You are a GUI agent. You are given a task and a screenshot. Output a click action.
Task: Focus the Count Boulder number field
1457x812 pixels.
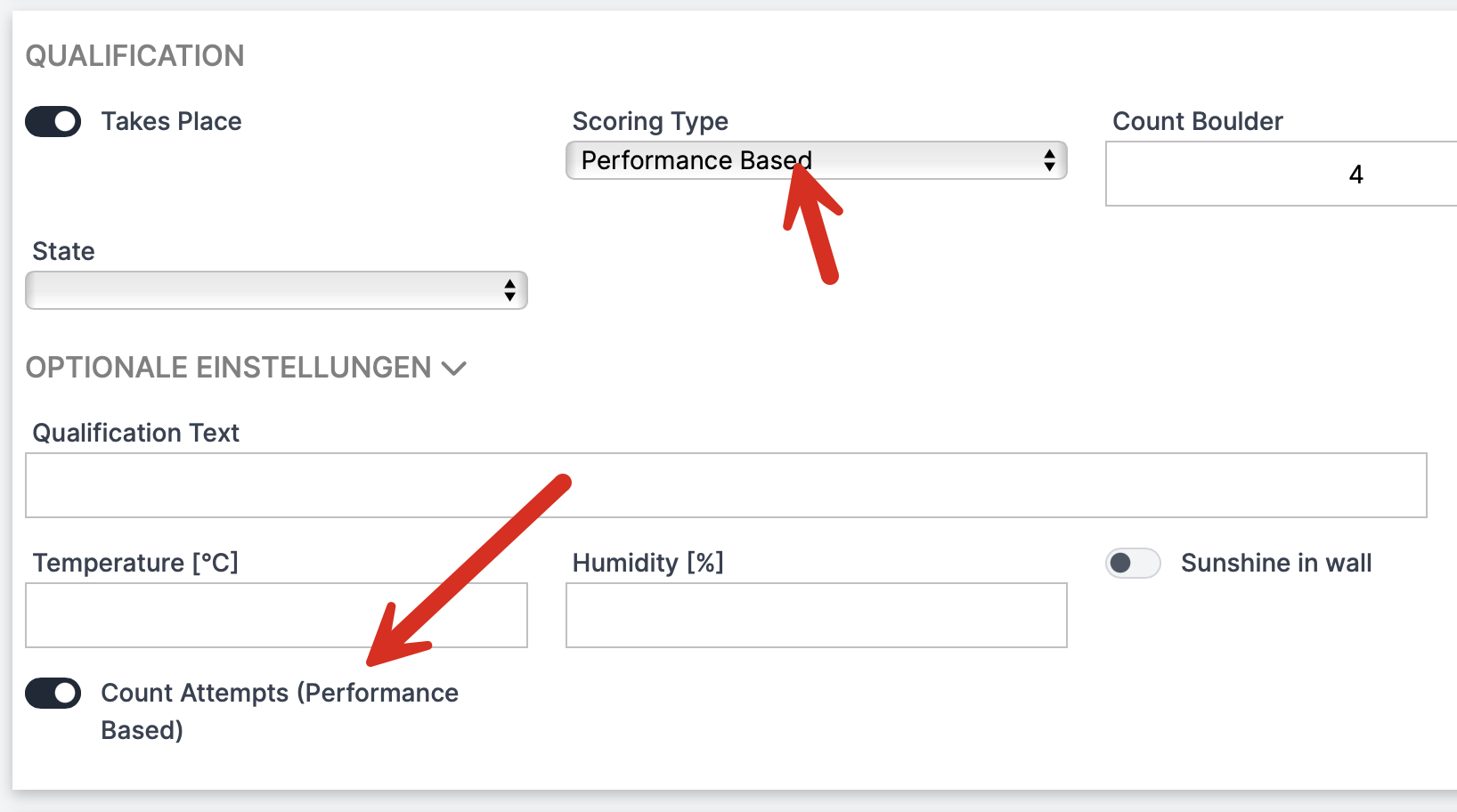tap(1282, 175)
